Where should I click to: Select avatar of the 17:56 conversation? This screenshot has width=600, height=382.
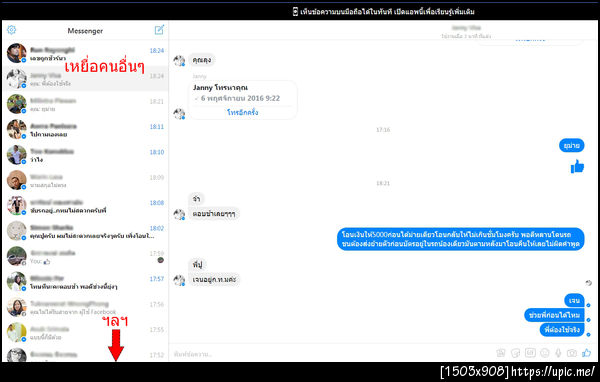[x=16, y=307]
